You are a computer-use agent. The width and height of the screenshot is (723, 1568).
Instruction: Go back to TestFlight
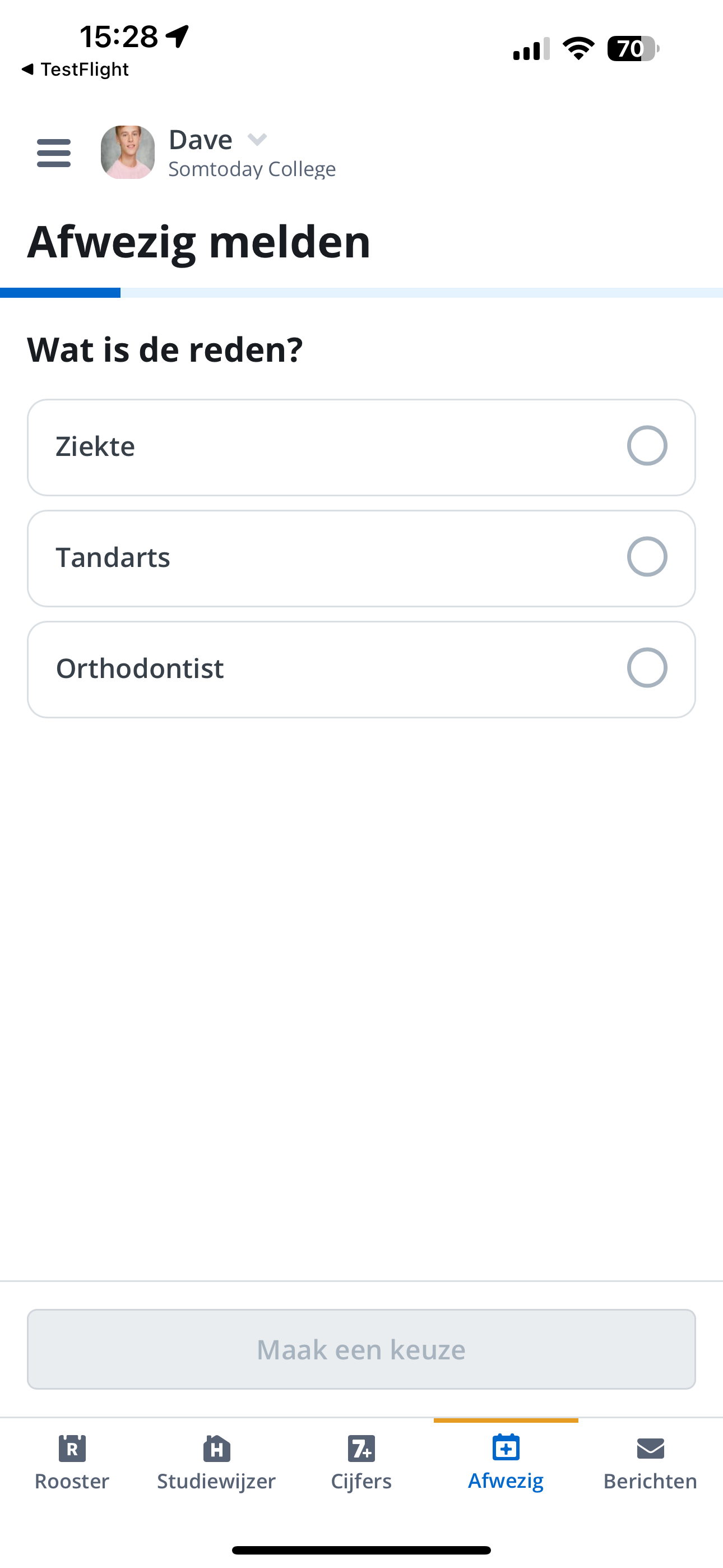[x=75, y=70]
